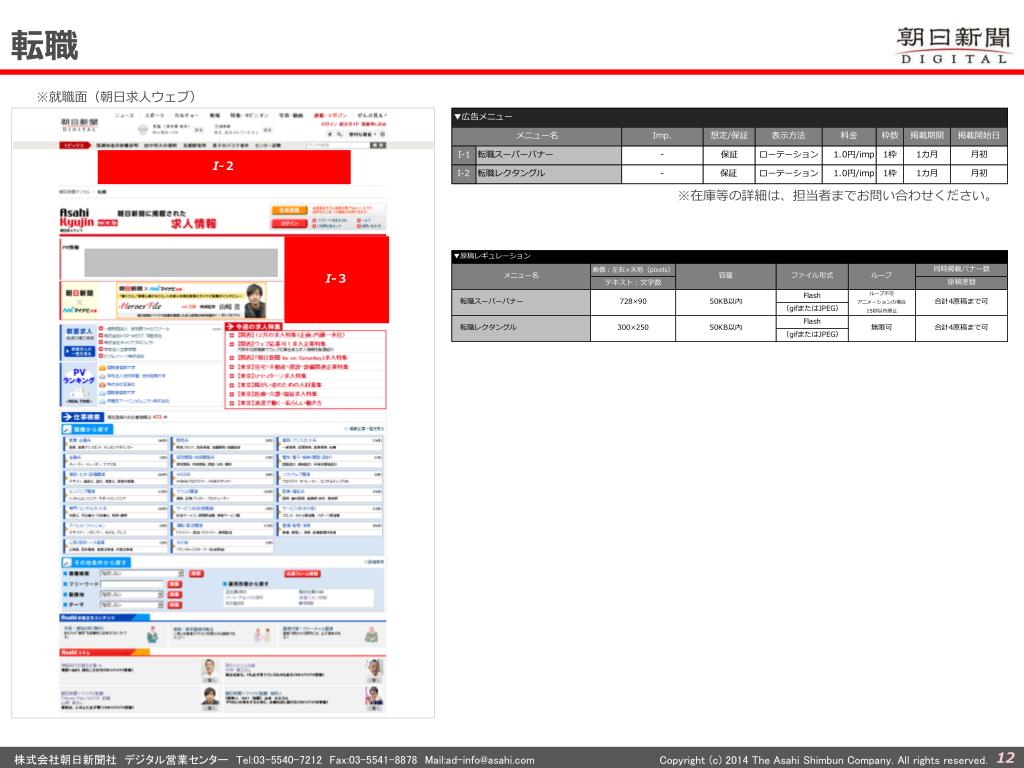
Task: Click the ループ column header
Action: pyautogui.click(x=881, y=276)
